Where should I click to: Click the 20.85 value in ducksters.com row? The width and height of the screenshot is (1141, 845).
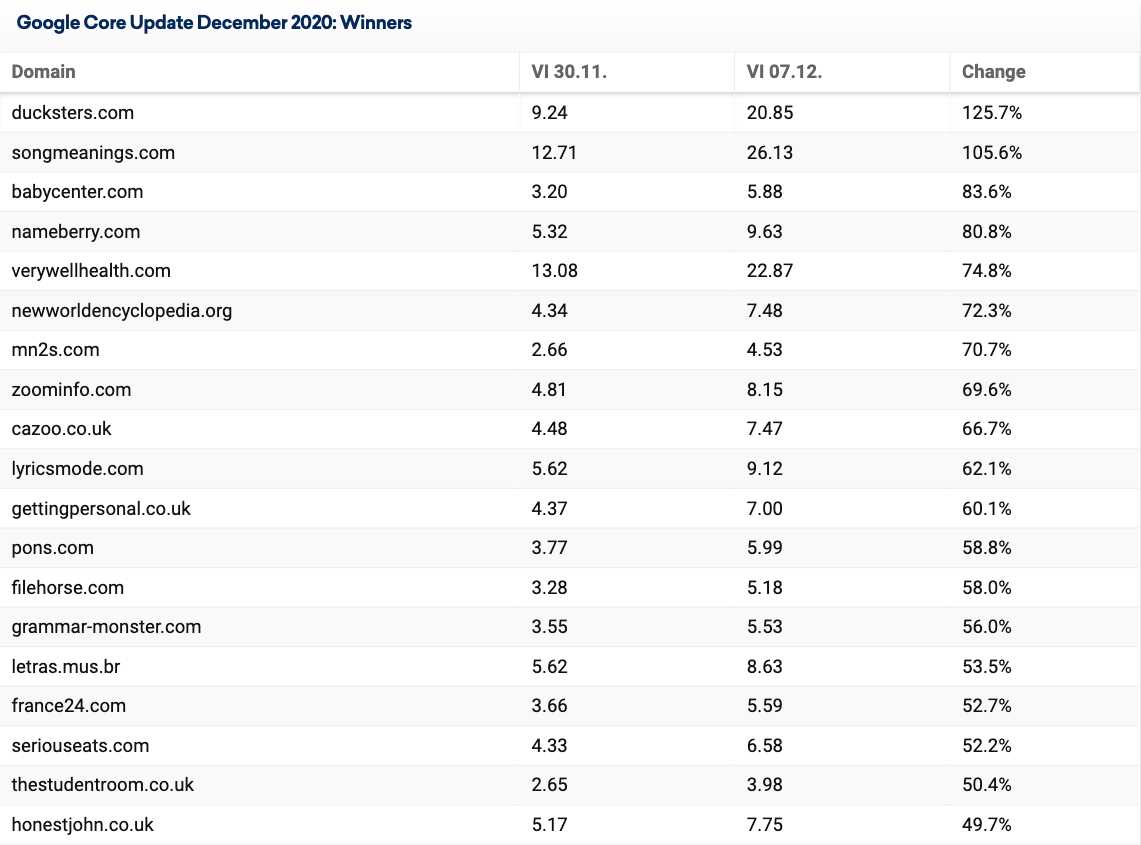[x=770, y=113]
